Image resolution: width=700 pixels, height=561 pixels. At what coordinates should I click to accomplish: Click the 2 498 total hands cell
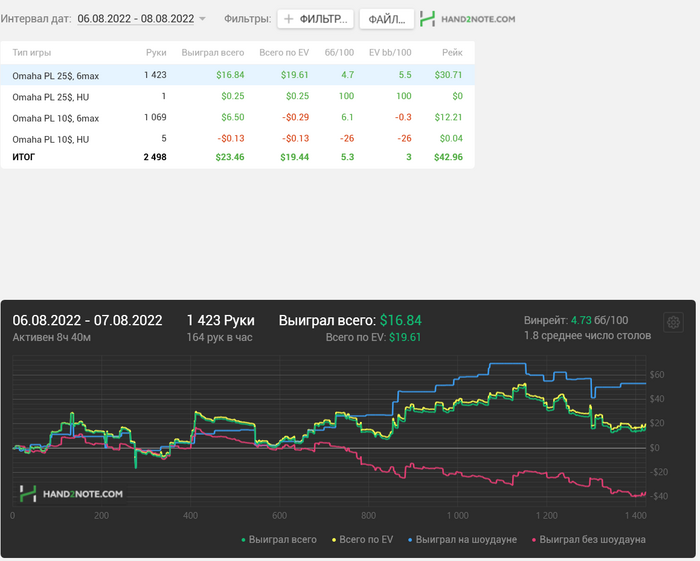click(155, 157)
